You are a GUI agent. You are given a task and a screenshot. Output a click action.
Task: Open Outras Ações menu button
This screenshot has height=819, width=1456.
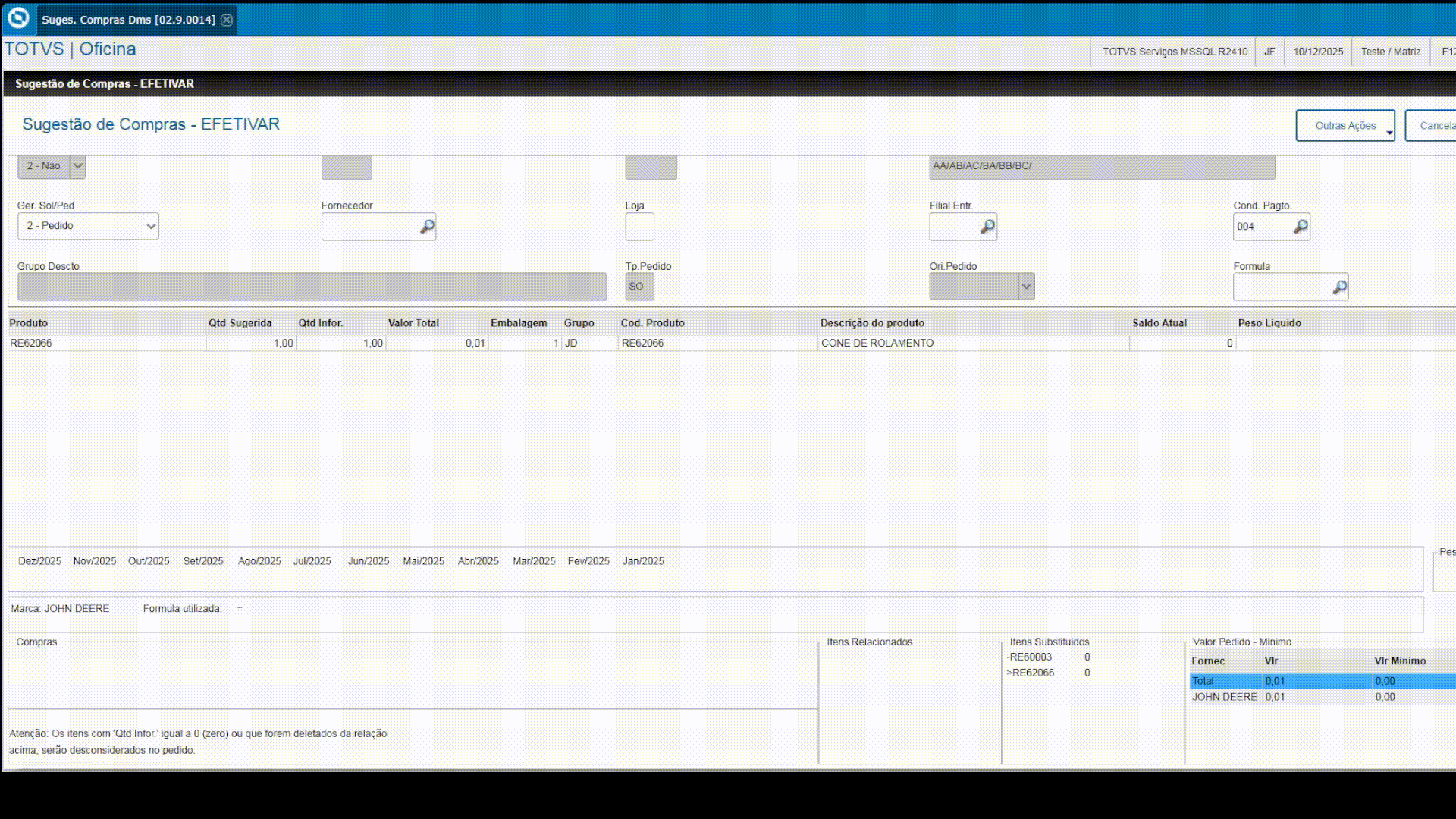click(1345, 126)
